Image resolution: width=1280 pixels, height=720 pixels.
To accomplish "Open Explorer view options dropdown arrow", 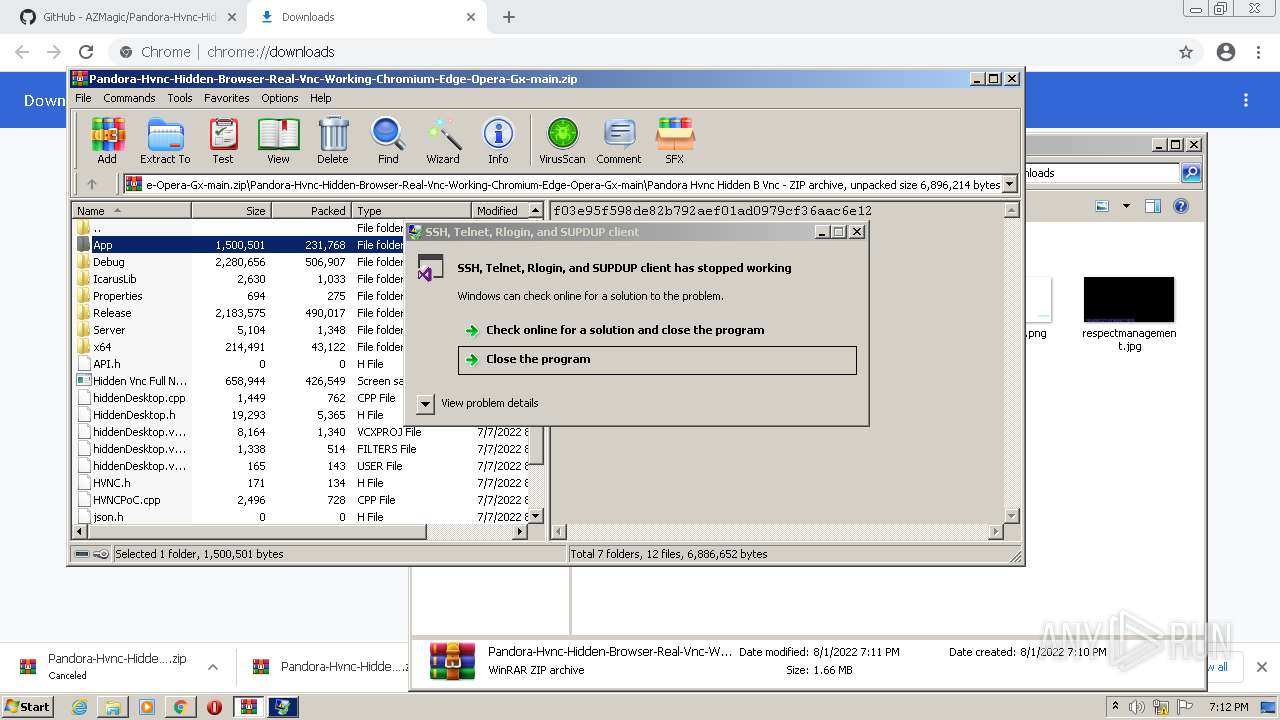I will (1126, 206).
